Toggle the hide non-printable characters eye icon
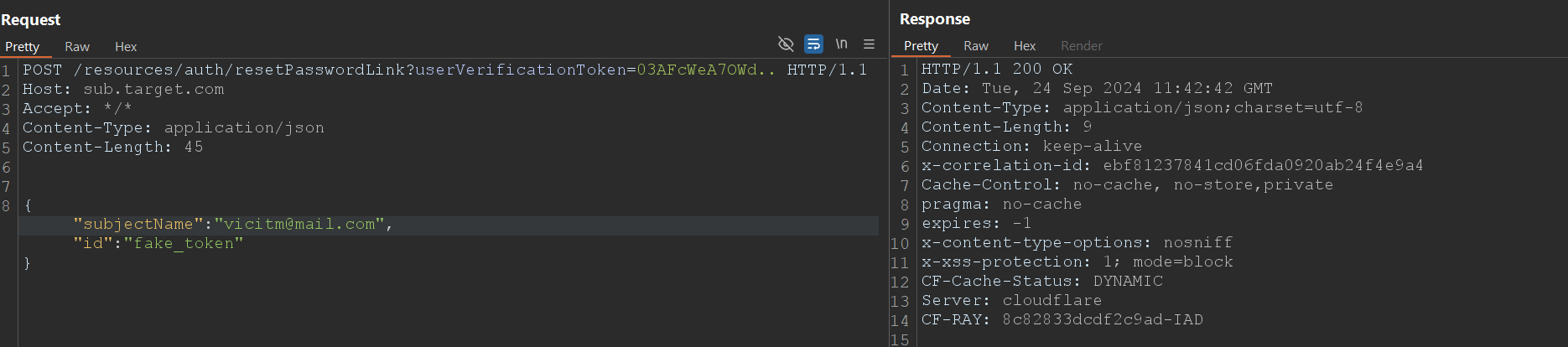1568x347 pixels. [786, 44]
